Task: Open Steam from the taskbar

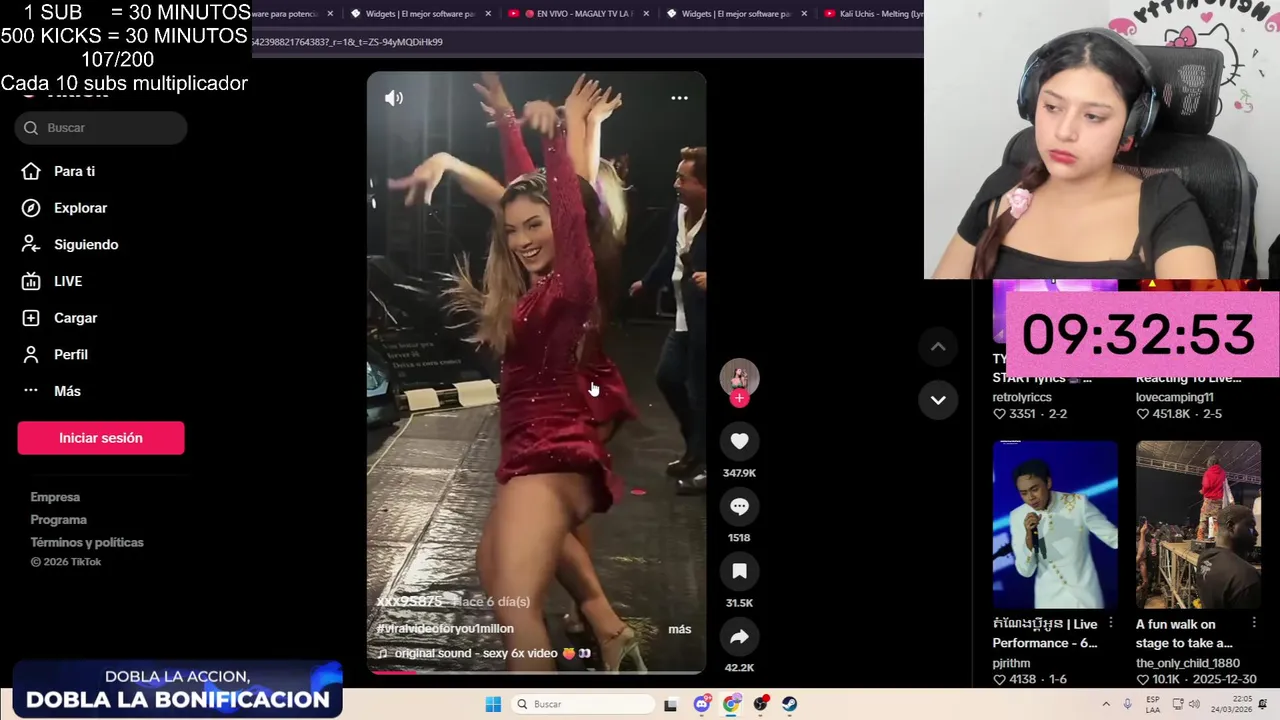Action: pos(790,704)
